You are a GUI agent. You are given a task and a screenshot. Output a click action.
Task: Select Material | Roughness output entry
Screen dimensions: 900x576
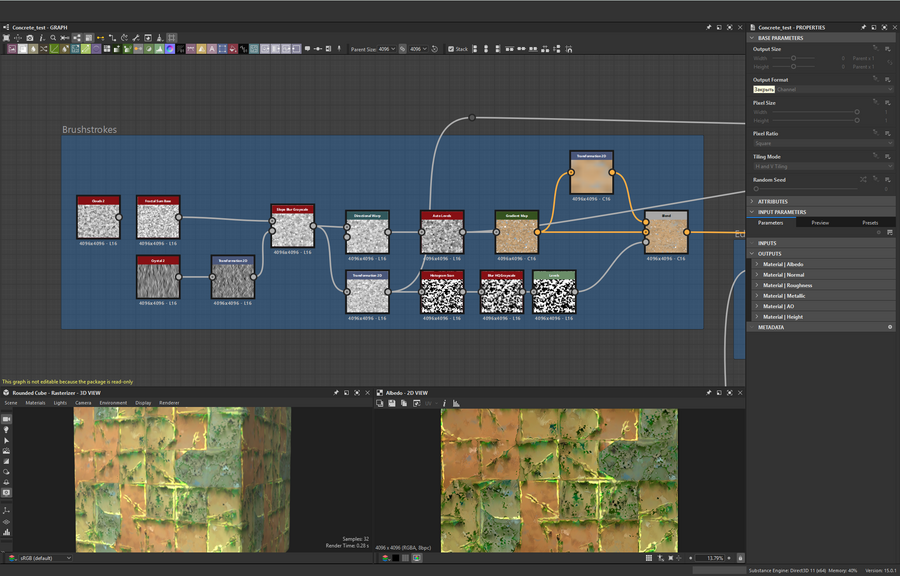coord(787,285)
